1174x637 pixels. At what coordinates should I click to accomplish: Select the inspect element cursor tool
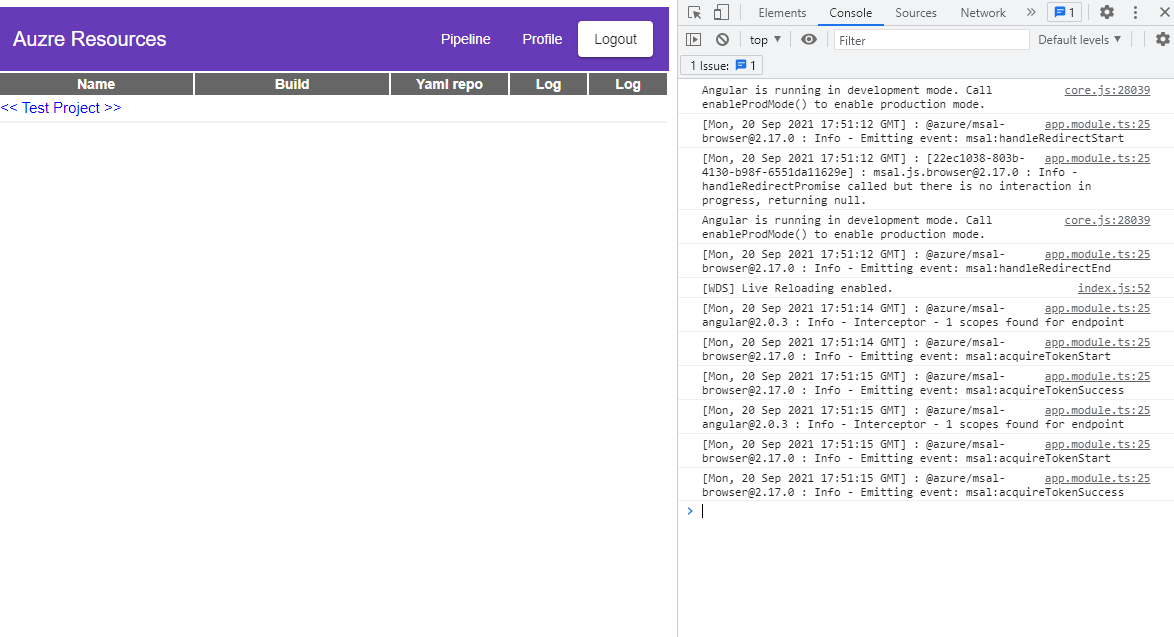click(x=693, y=12)
